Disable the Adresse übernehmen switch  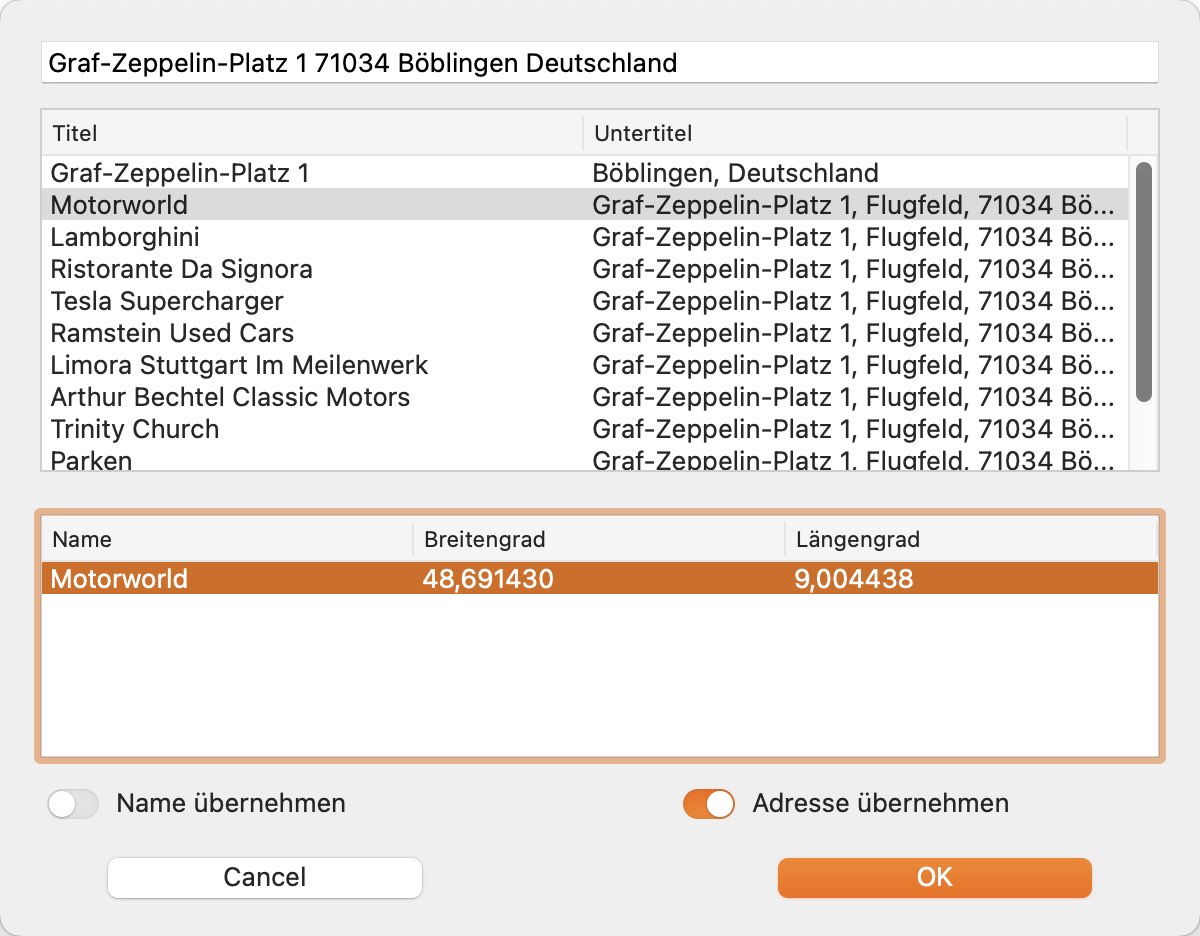coord(709,804)
